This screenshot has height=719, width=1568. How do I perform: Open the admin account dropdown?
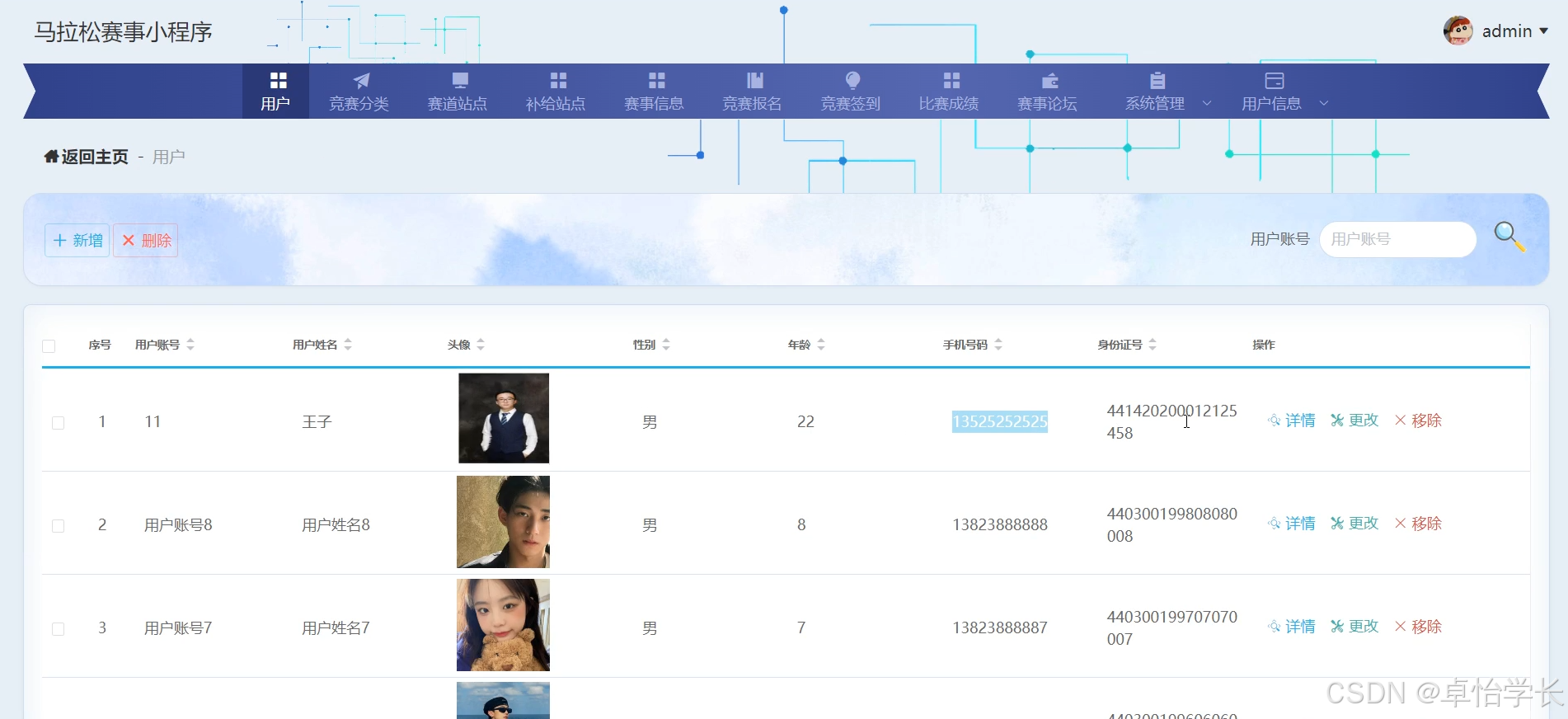[1543, 31]
